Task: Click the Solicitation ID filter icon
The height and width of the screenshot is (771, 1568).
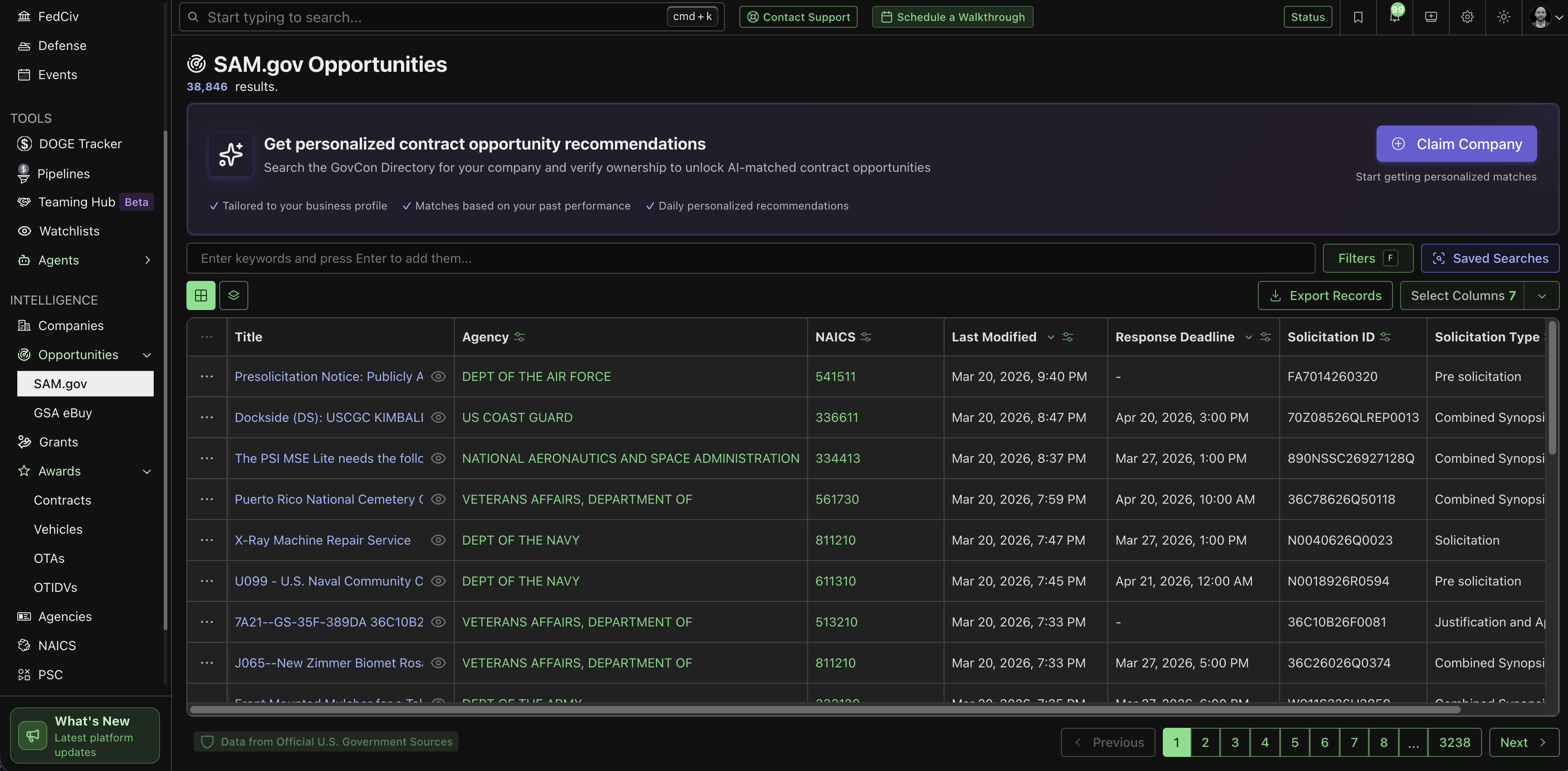Action: pos(1385,337)
